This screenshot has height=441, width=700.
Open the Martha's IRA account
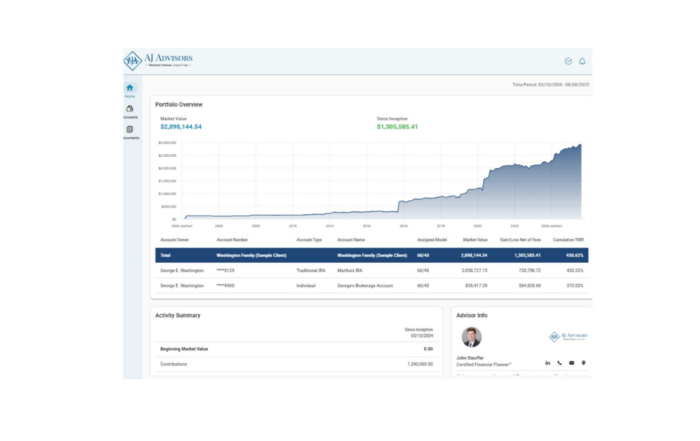tap(350, 270)
